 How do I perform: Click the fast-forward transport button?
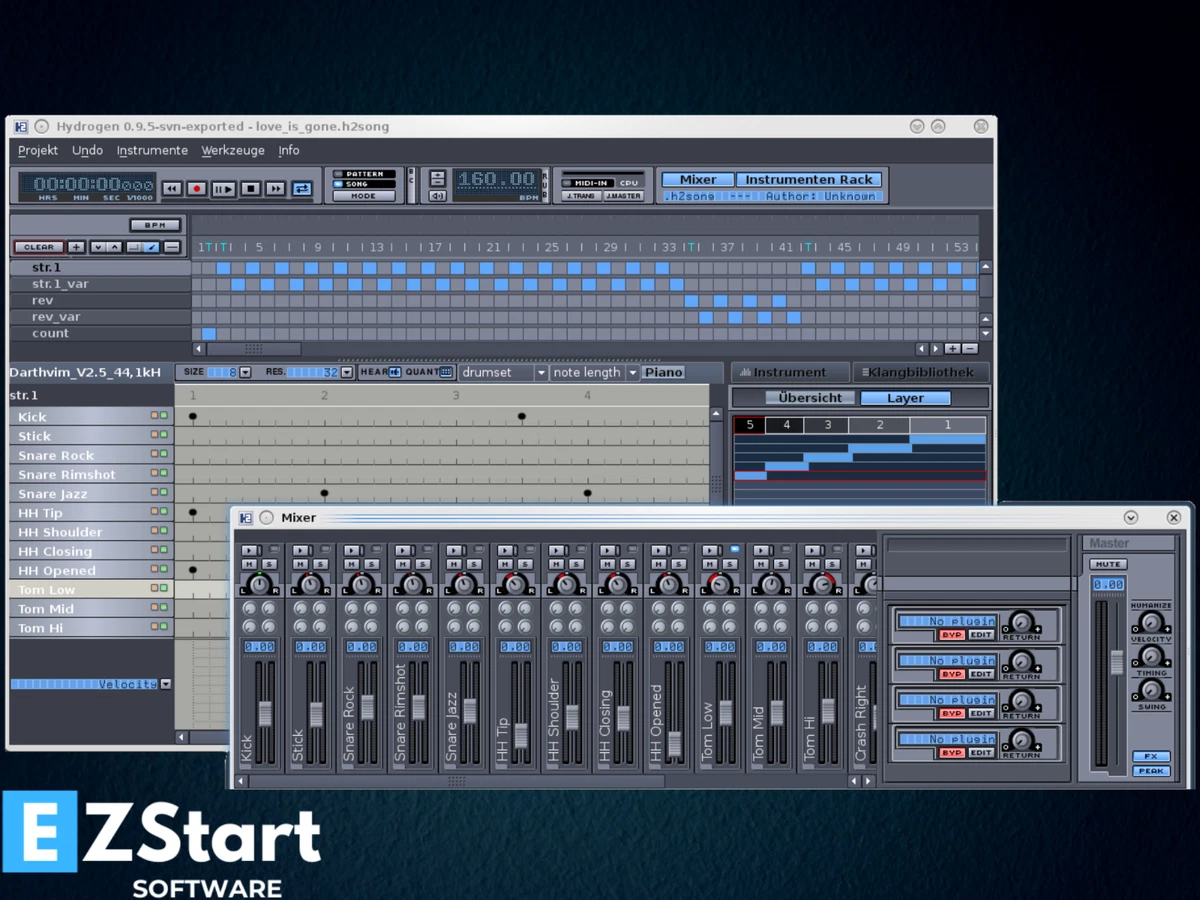tap(275, 188)
